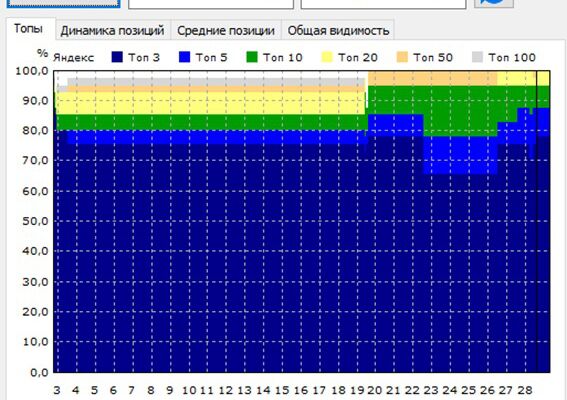567x400 pixels.
Task: Open the Общая видимость tab
Action: pos(338,30)
